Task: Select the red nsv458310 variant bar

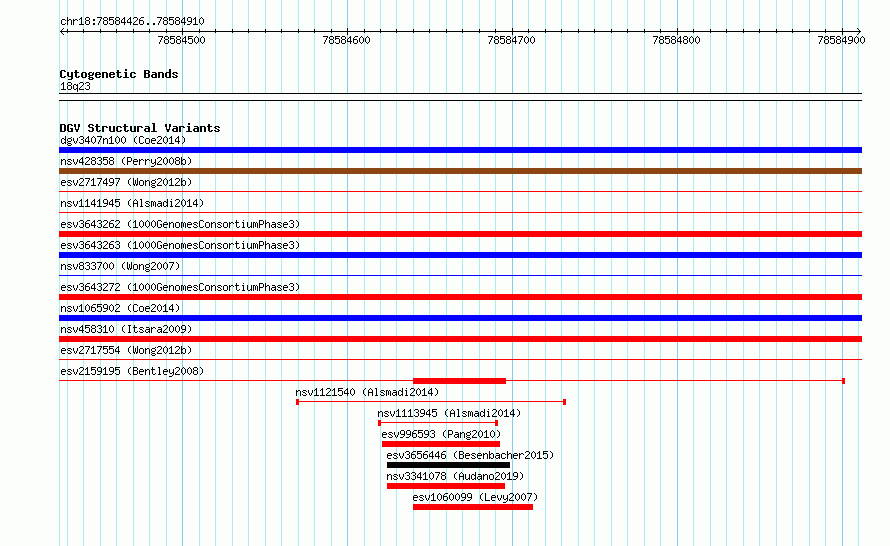Action: pos(460,339)
